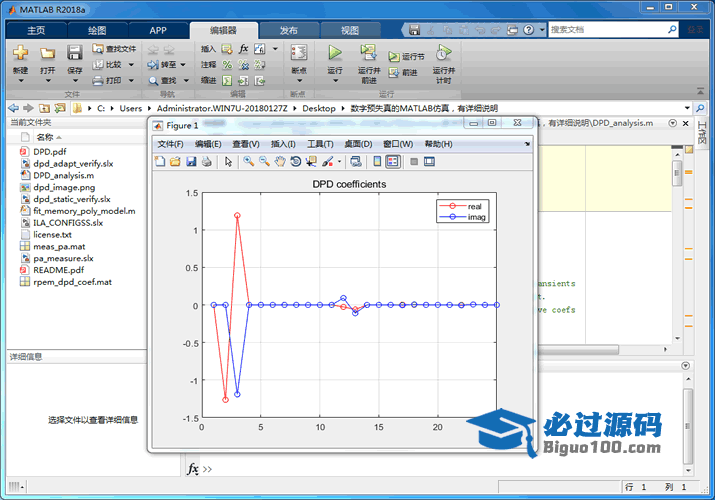This screenshot has height=500, width=715.
Task: Toggle the Edit Plot arrow tool
Action: pos(228,161)
